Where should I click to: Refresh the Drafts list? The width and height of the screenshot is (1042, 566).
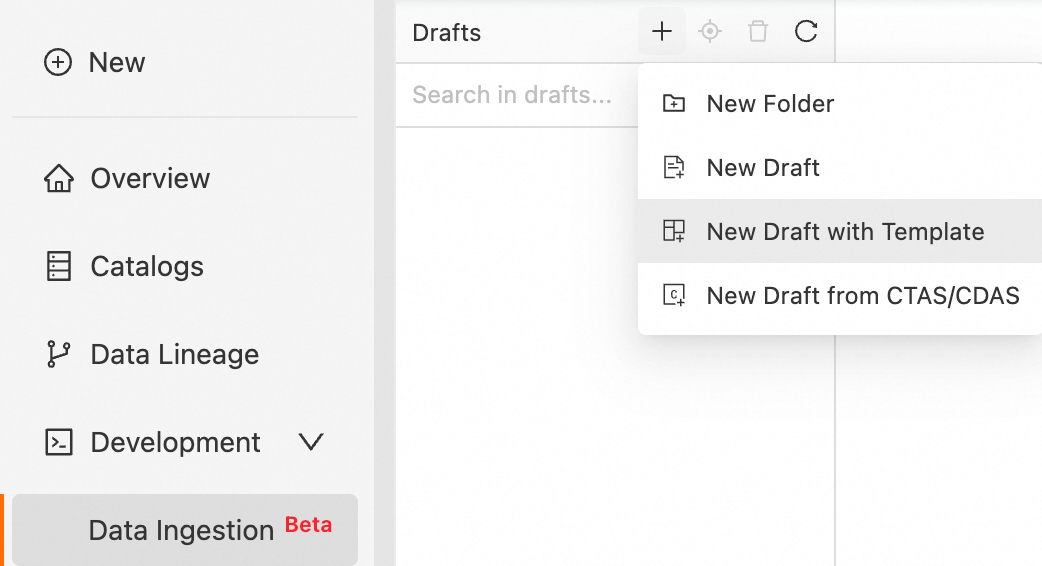806,32
